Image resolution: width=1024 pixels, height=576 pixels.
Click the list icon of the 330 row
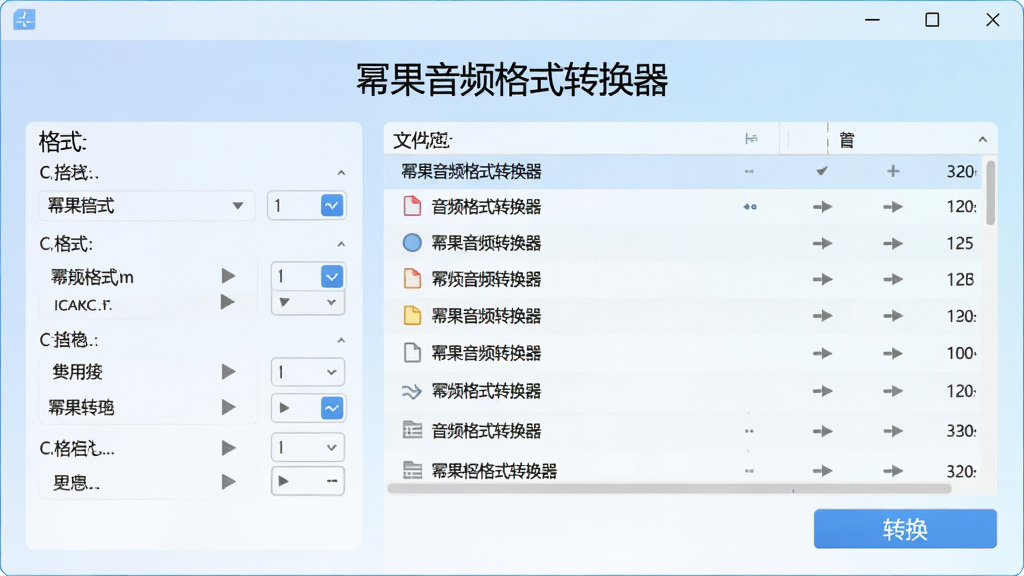[412, 430]
